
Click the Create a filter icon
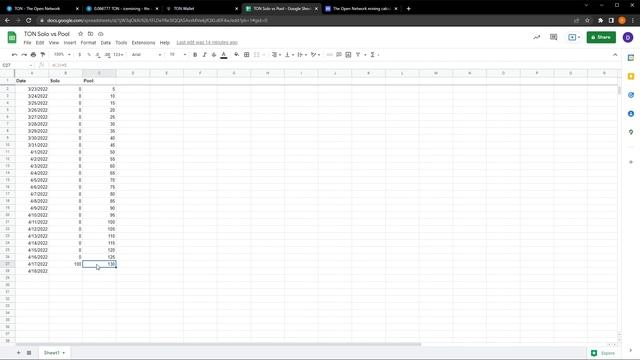point(358,55)
